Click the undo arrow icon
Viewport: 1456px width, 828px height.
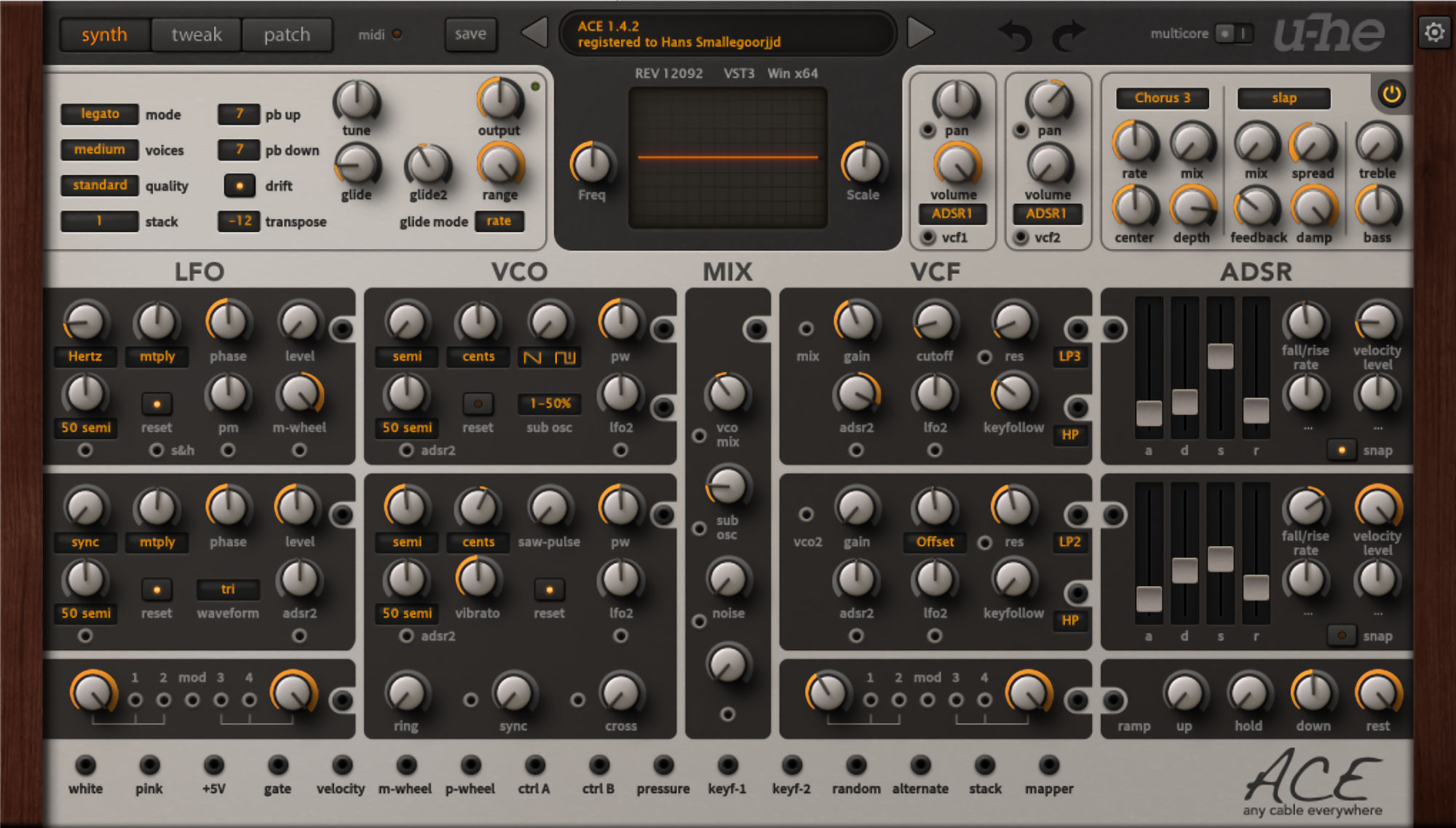(1016, 34)
